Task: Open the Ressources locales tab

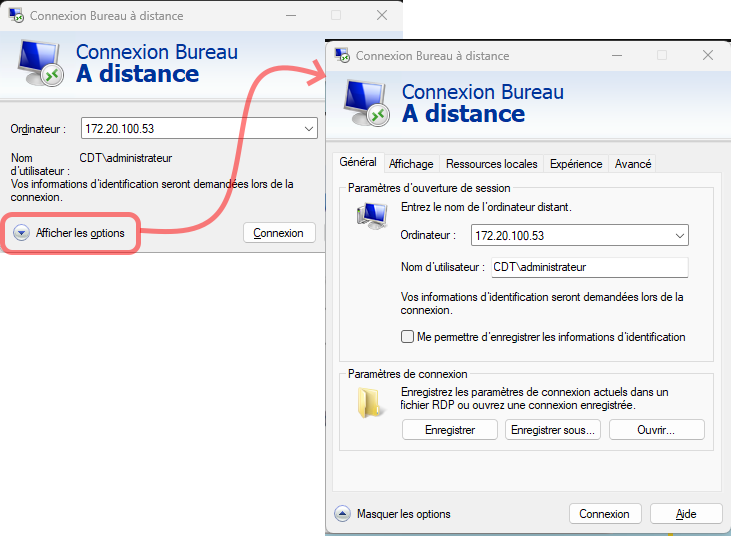Action: click(x=491, y=164)
